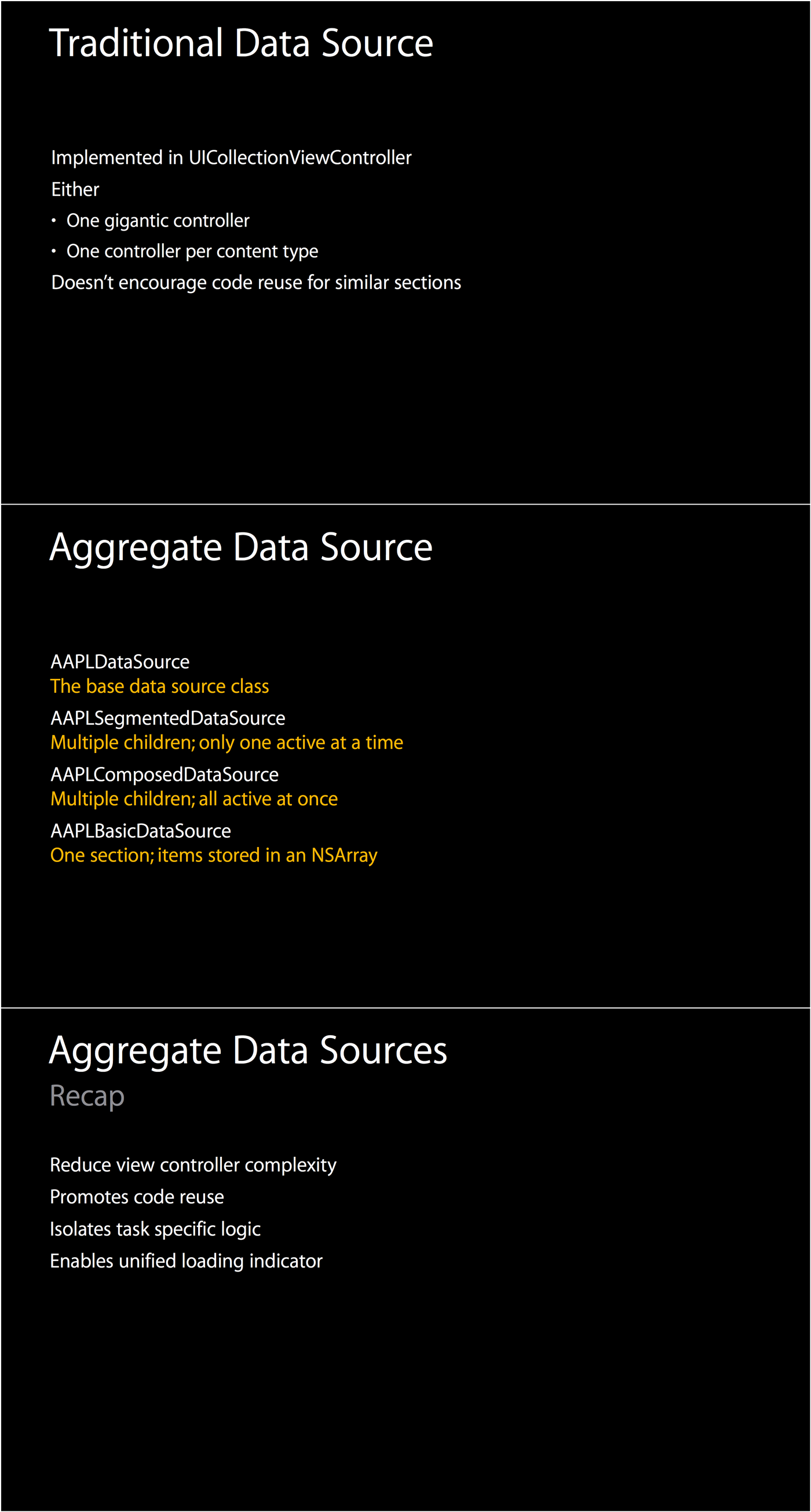Viewport: 811px width, 1512px height.
Task: Click "Enables unified loading indicator" line
Action: (x=186, y=1261)
